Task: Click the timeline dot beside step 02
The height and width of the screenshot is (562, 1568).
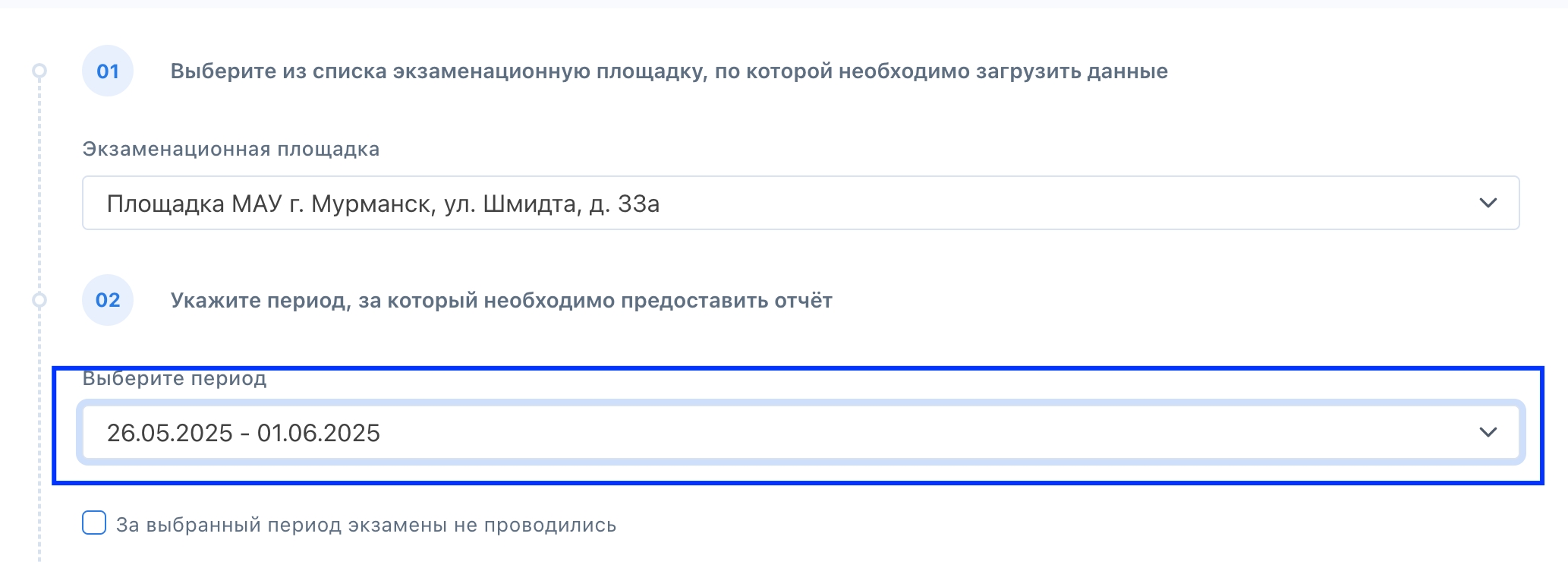Action: pyautogui.click(x=39, y=300)
